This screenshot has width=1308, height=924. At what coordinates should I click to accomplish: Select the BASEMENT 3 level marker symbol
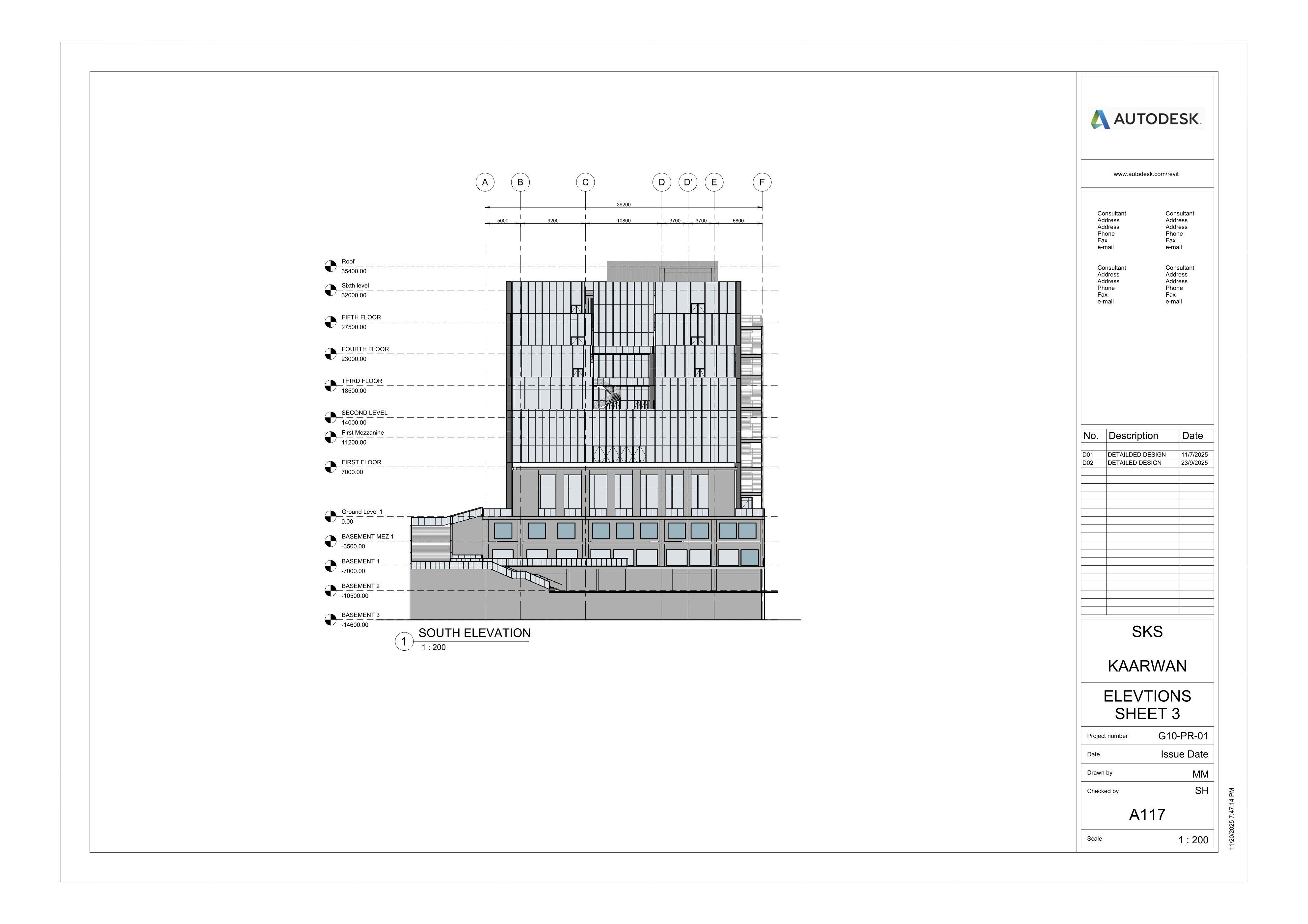(331, 619)
